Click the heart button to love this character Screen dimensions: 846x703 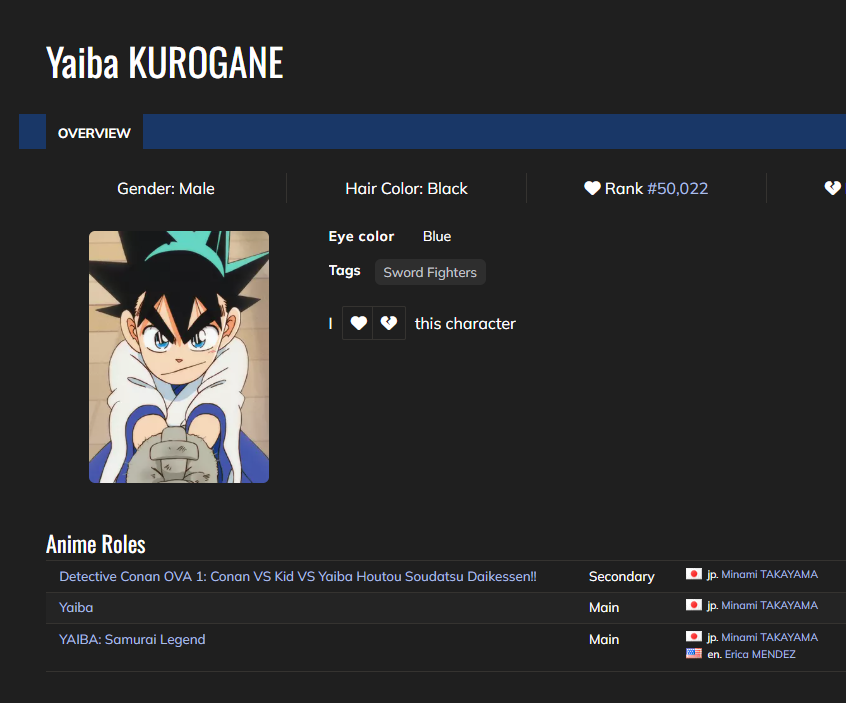pyautogui.click(x=358, y=323)
